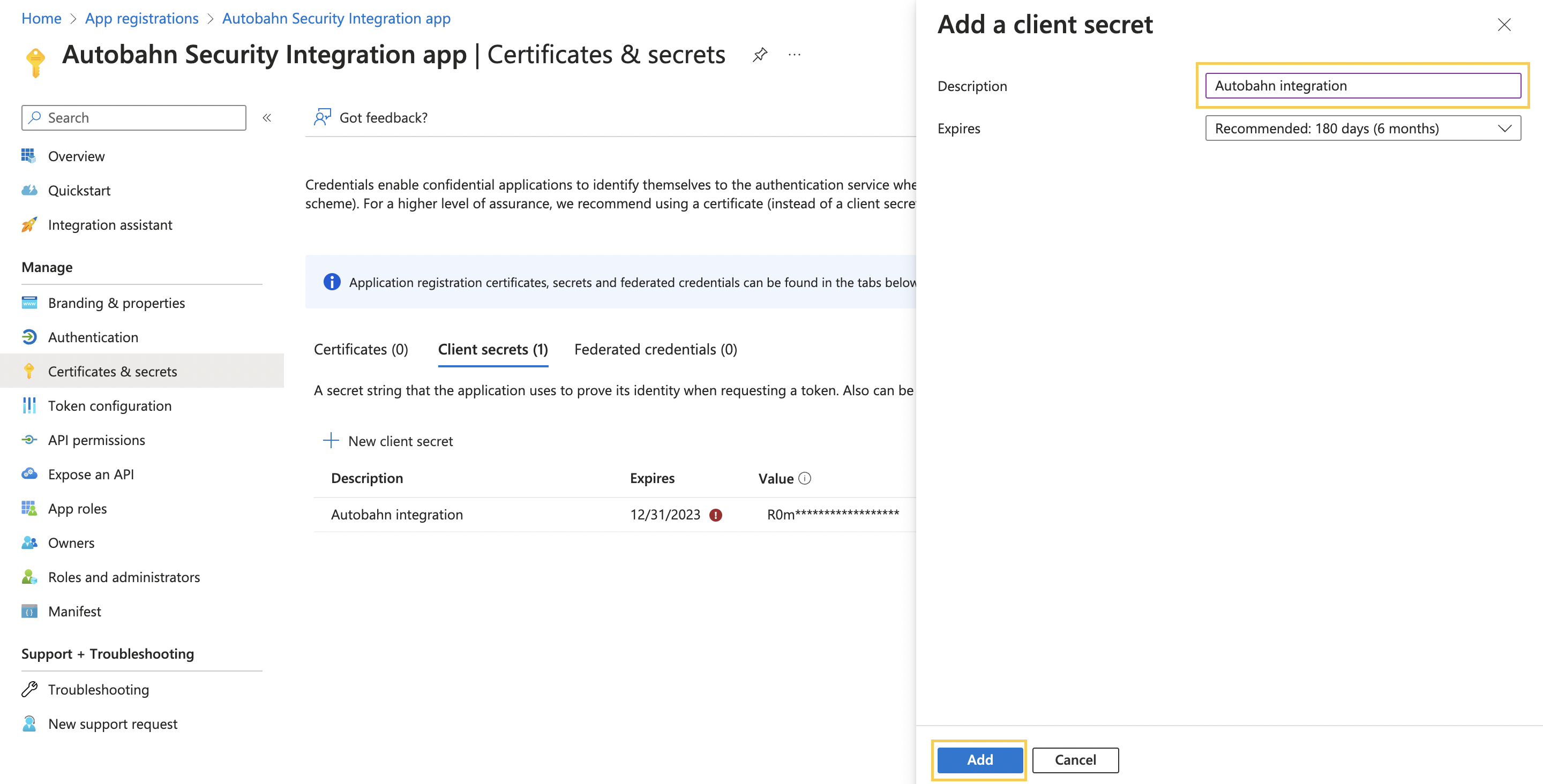Click the Authentication icon

[x=29, y=337]
